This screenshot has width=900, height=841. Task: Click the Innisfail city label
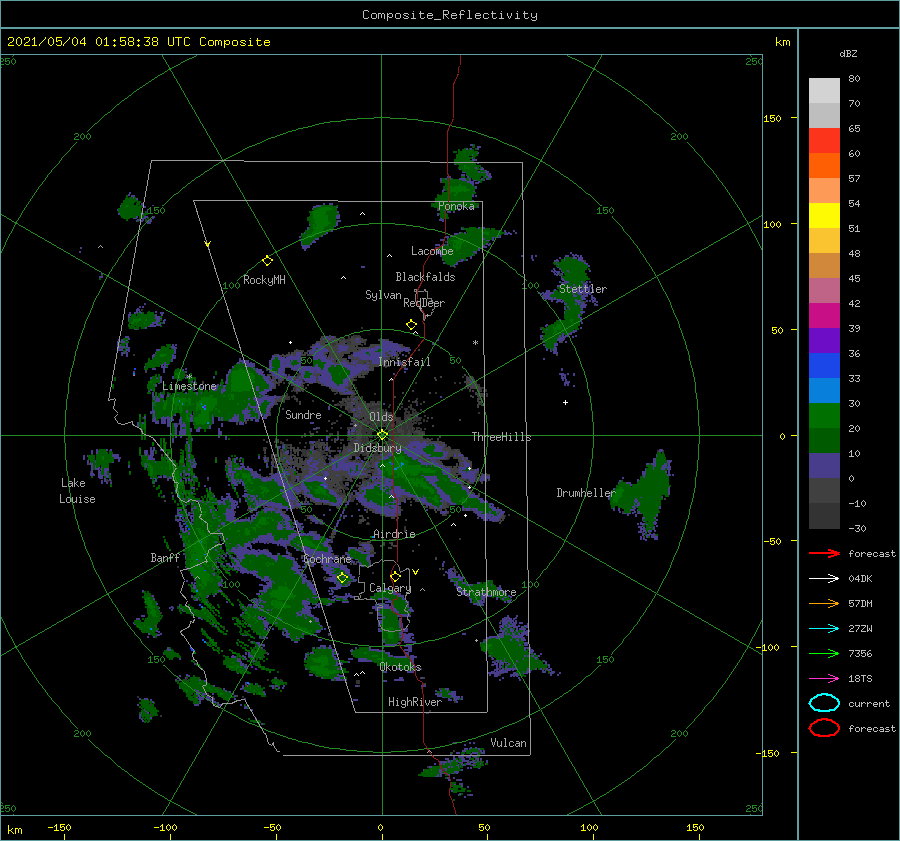click(404, 362)
